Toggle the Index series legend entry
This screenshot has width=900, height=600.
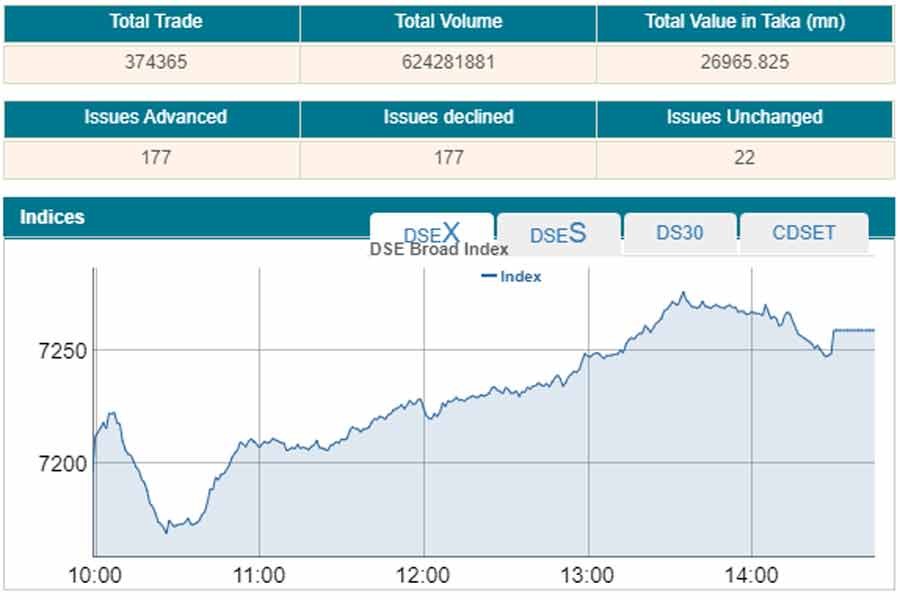click(x=511, y=276)
